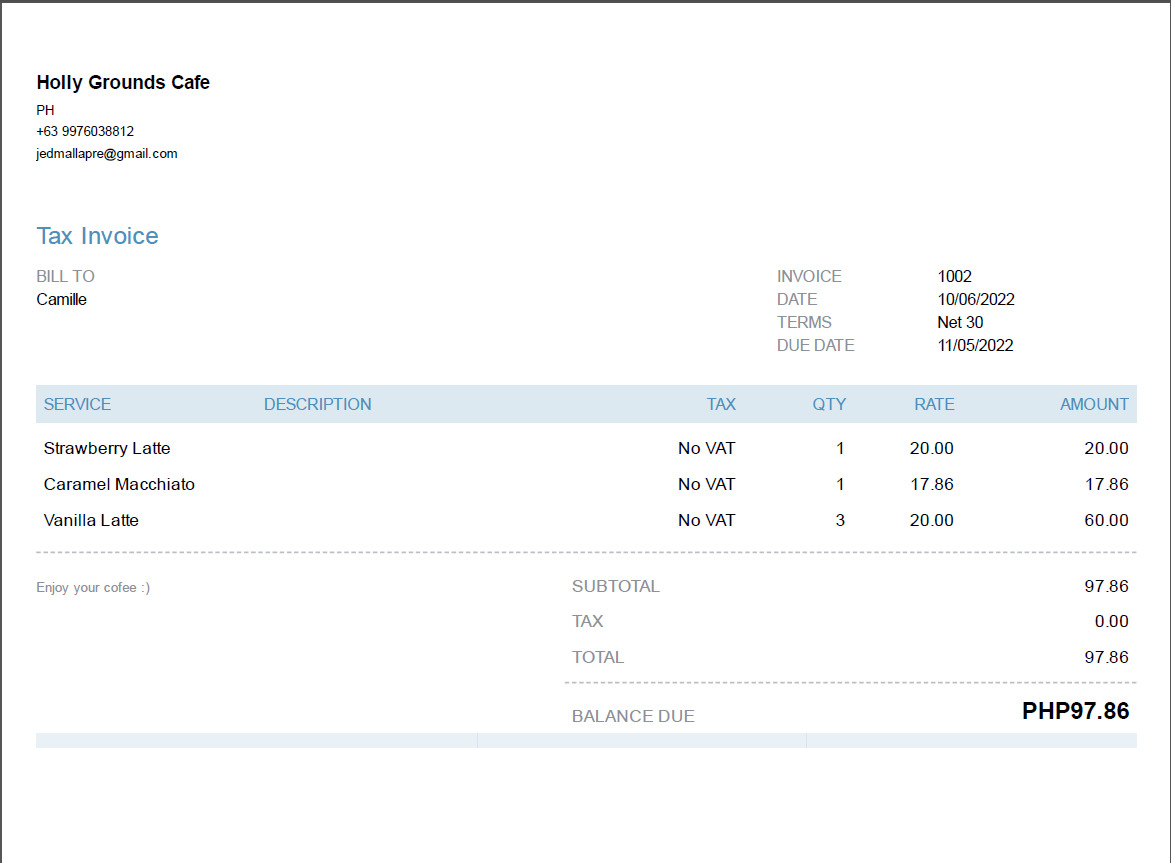Click the DATE label
This screenshot has height=863, width=1171.
(x=797, y=299)
